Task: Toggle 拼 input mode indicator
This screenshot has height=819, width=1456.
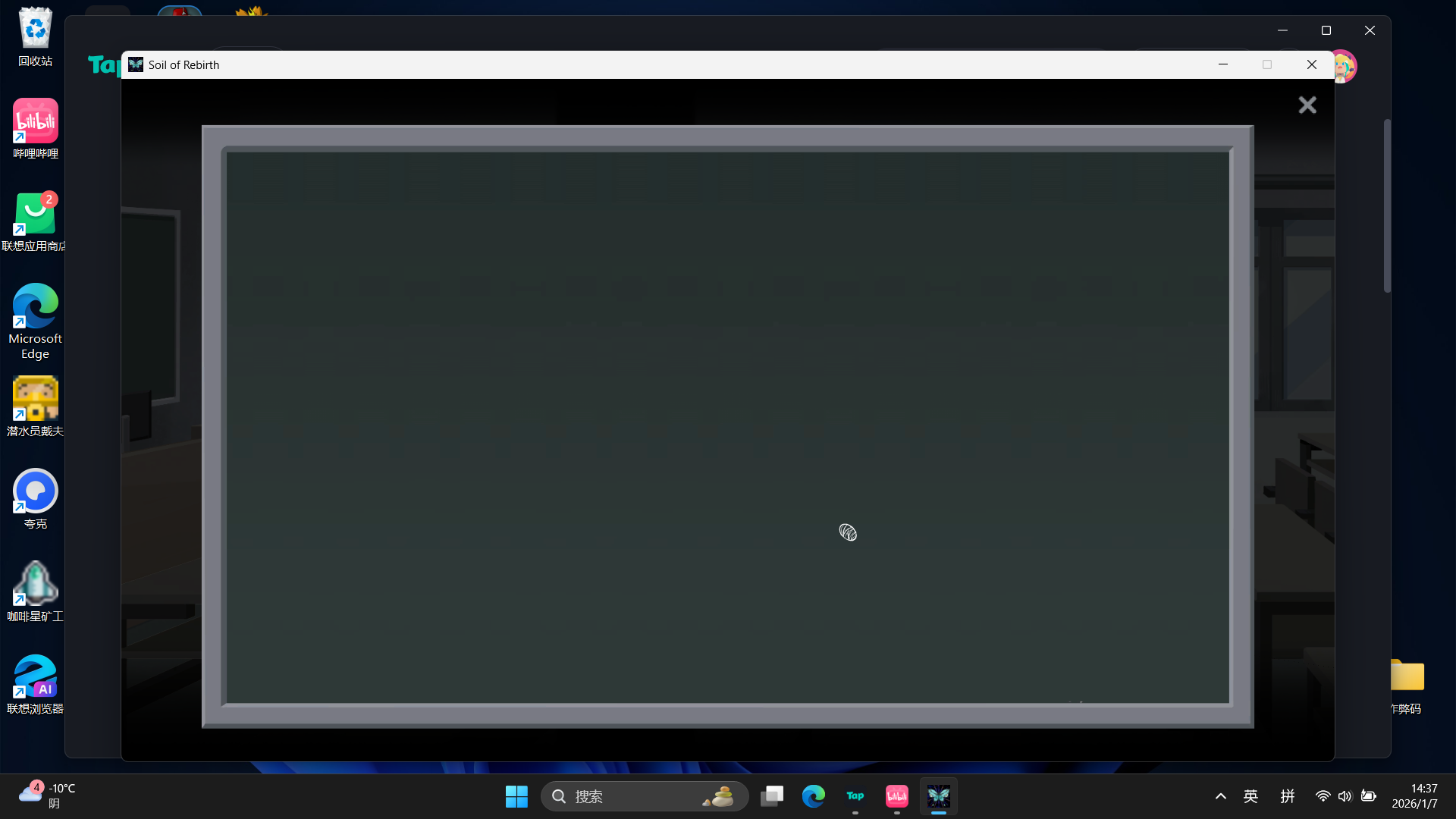Action: coord(1288,796)
